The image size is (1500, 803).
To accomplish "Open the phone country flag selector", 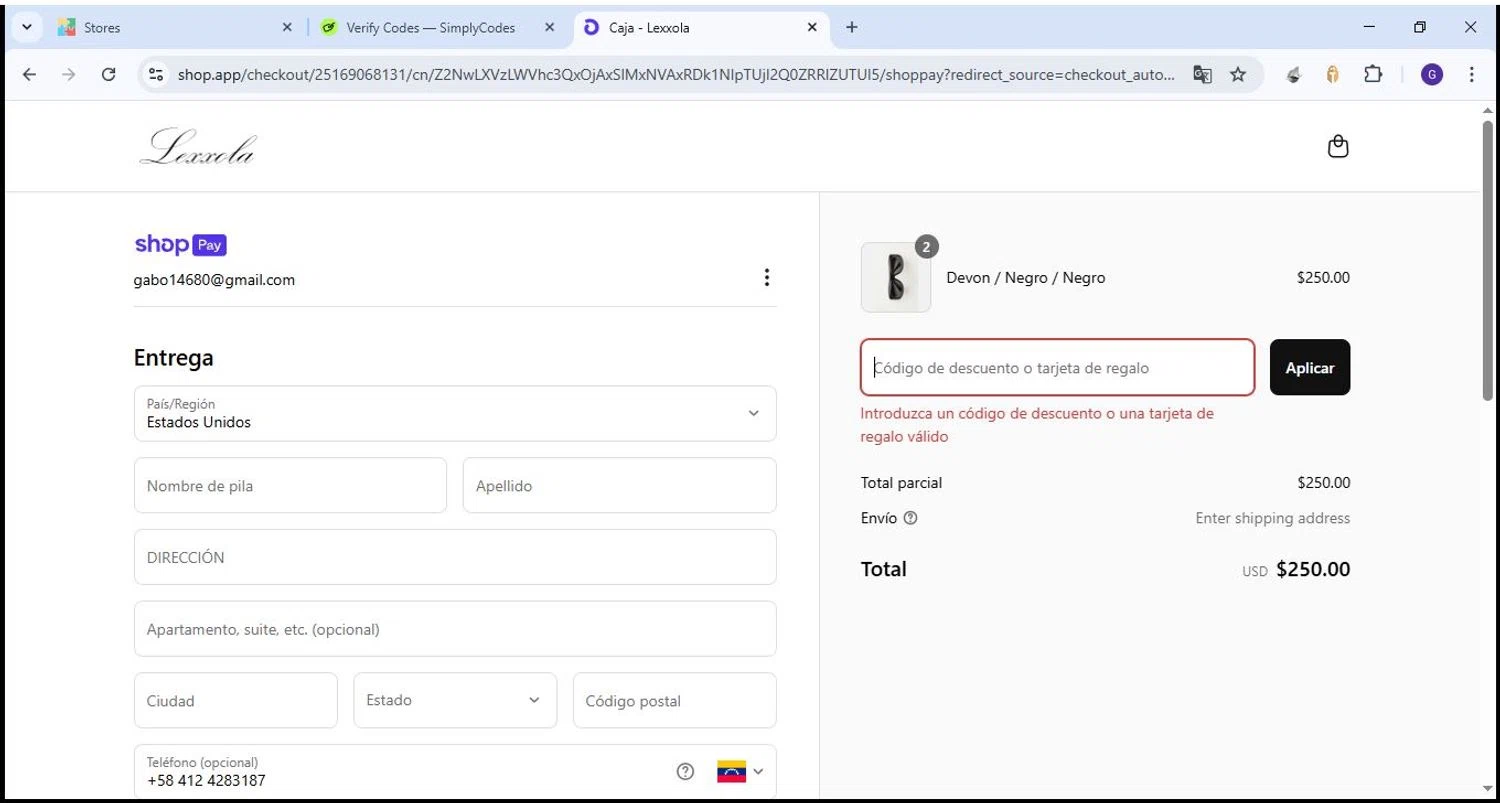I will point(740,771).
